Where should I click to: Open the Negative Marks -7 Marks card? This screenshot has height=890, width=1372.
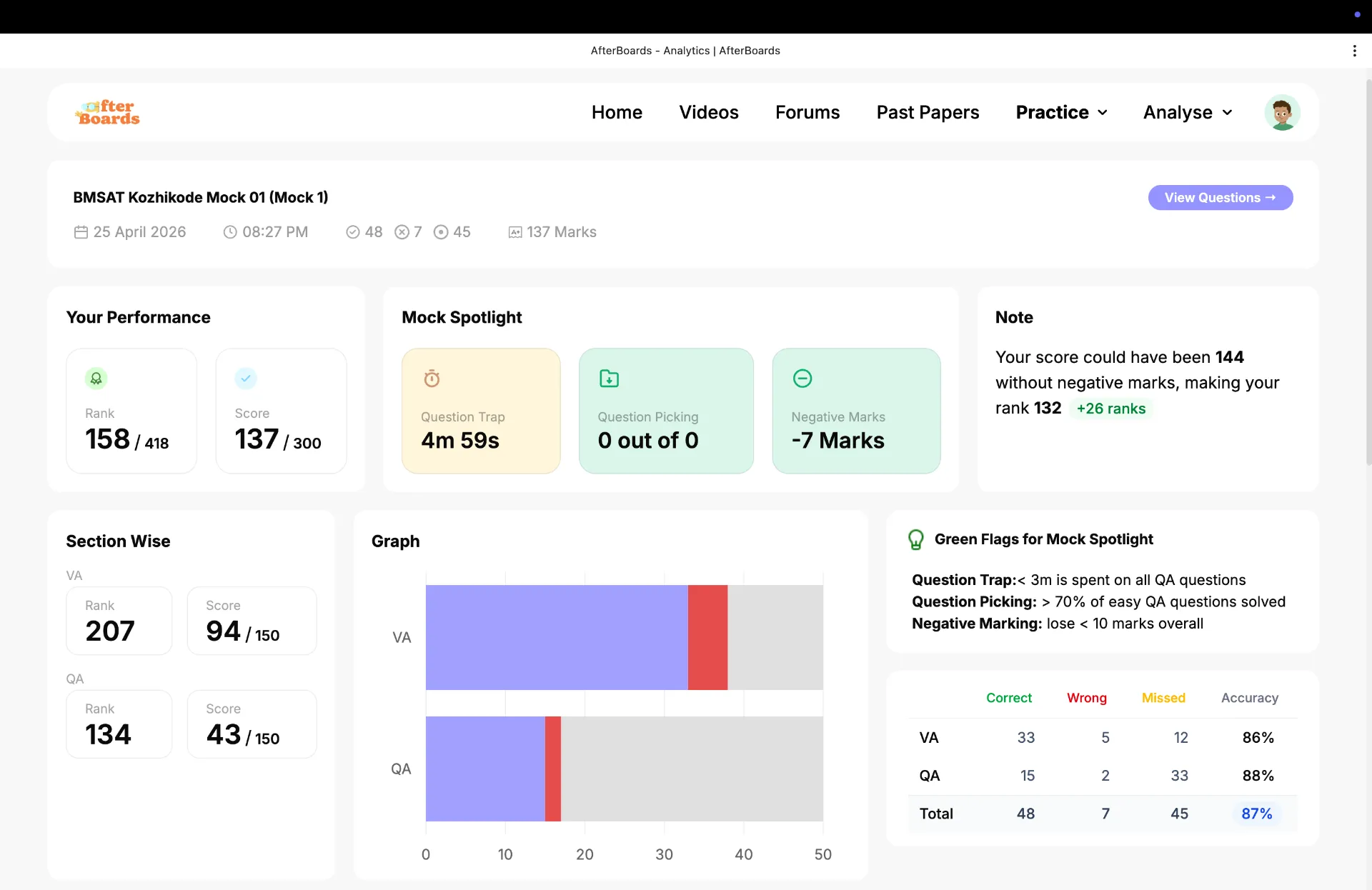856,411
